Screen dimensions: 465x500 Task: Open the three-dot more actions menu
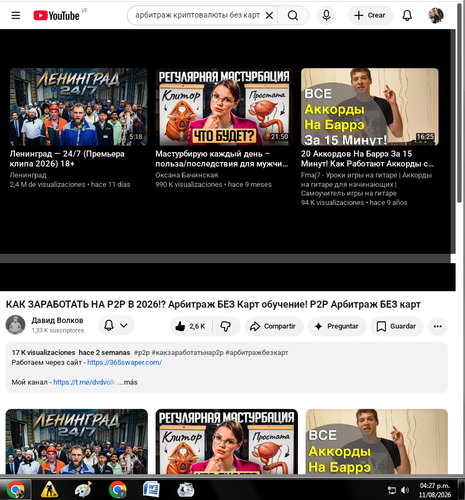(x=438, y=326)
